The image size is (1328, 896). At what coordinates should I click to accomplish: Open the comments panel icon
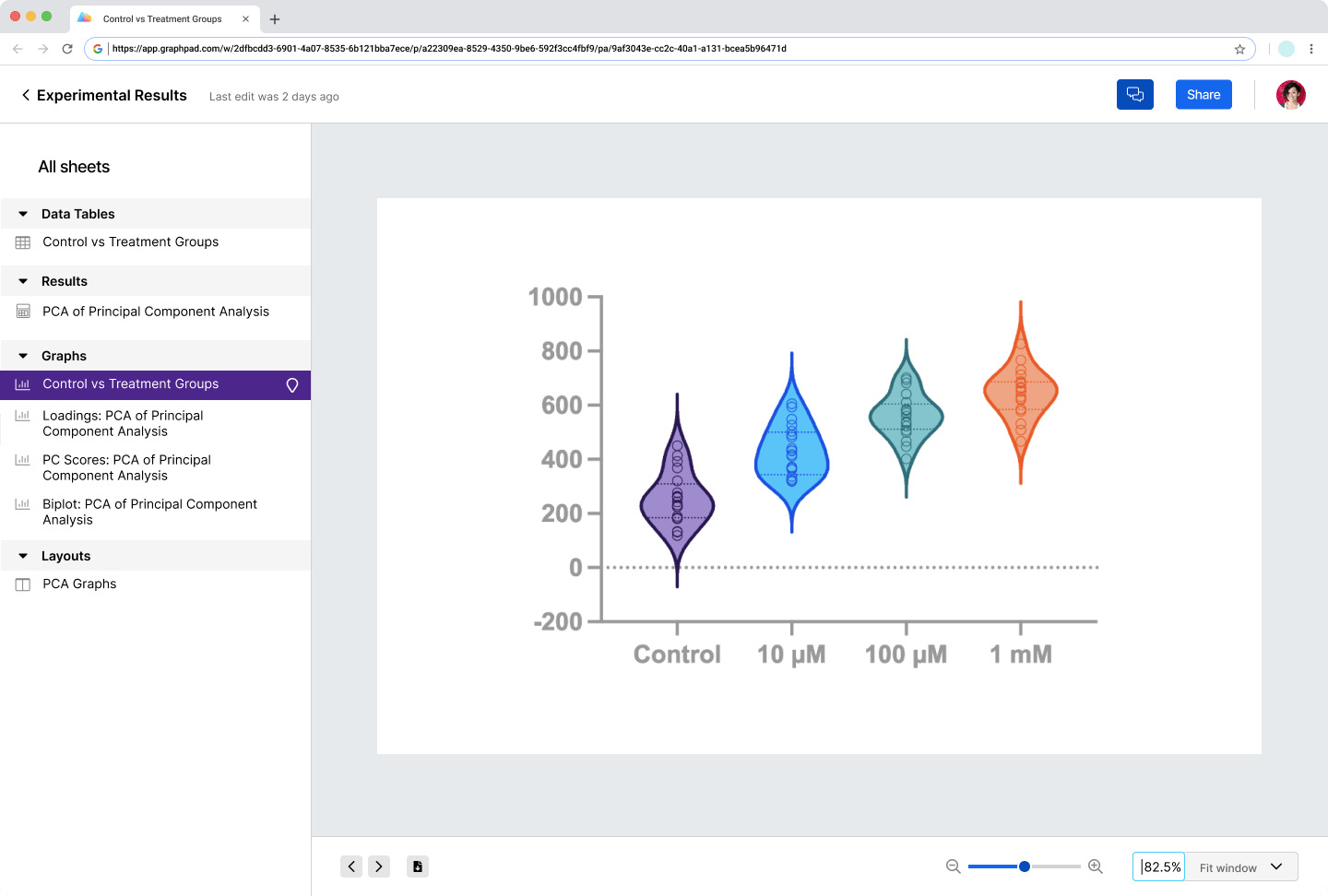(1134, 94)
